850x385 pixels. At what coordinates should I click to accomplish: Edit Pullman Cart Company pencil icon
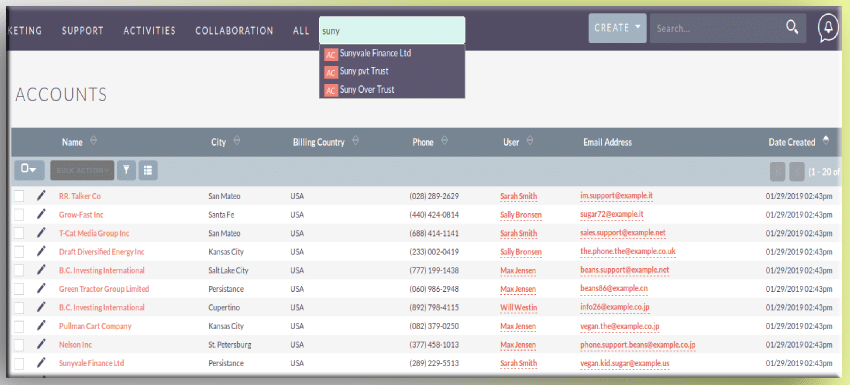click(41, 325)
